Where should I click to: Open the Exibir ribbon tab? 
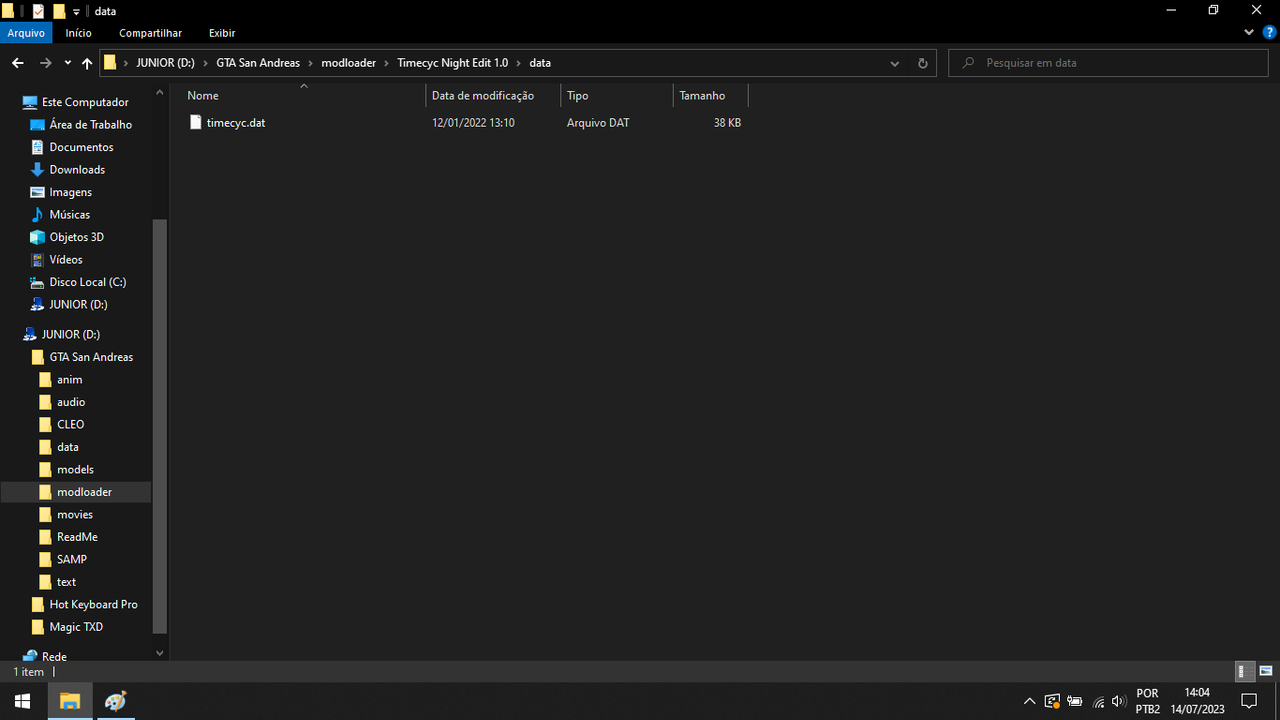222,33
